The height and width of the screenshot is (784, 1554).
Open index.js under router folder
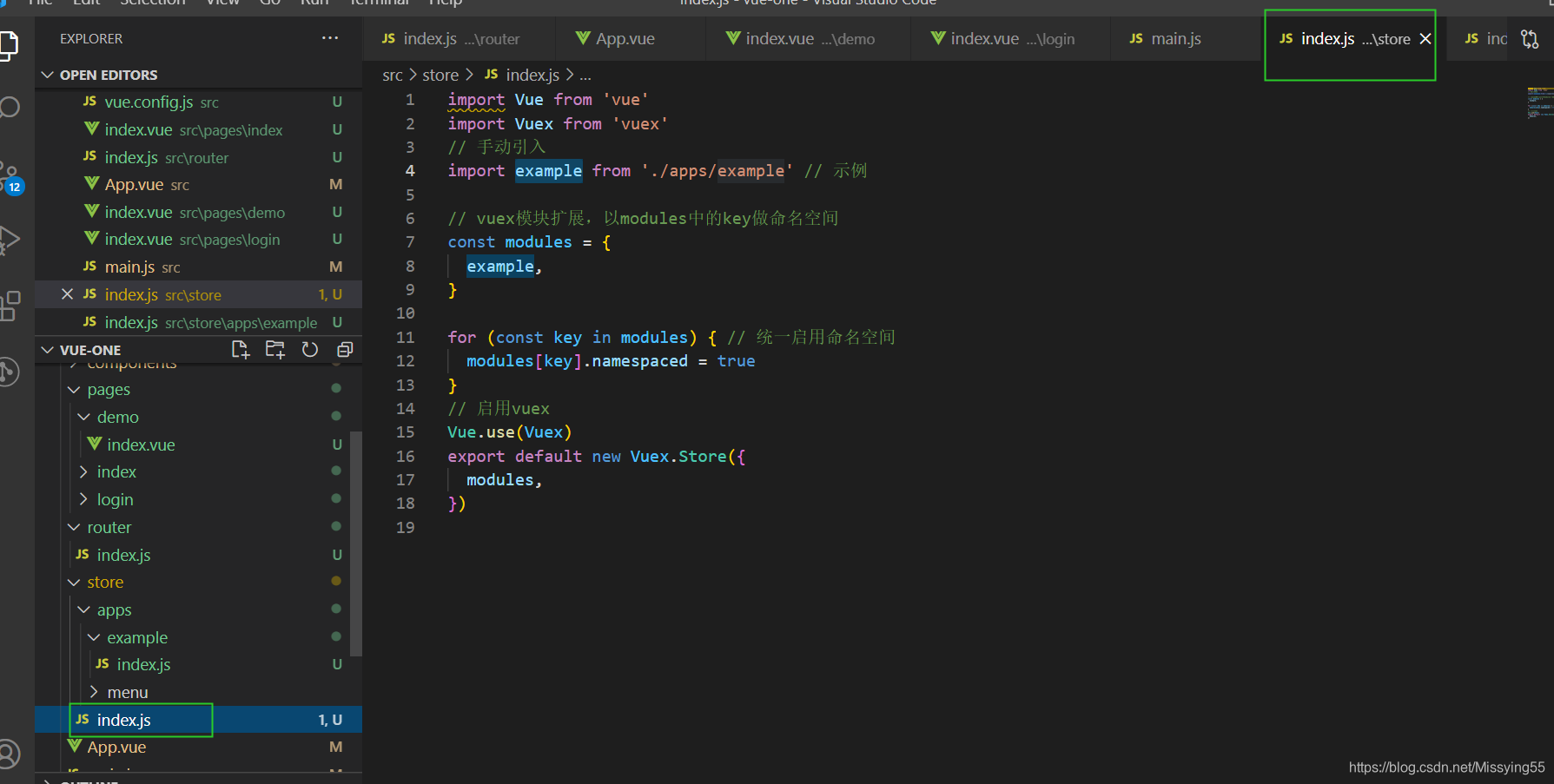[198, 556]
